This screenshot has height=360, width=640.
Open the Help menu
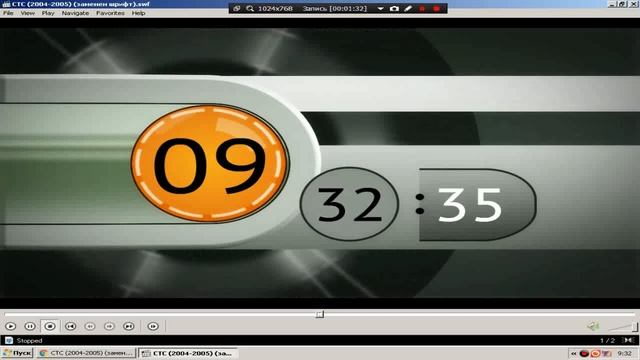[138, 13]
